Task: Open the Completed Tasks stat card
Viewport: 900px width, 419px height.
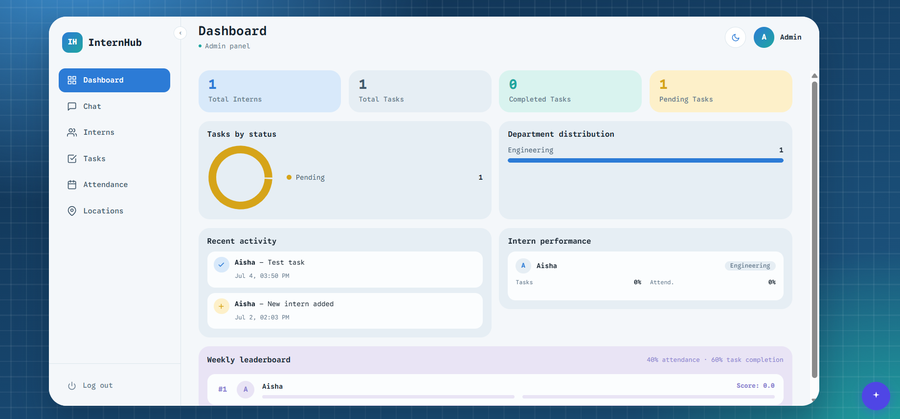Action: coord(571,91)
